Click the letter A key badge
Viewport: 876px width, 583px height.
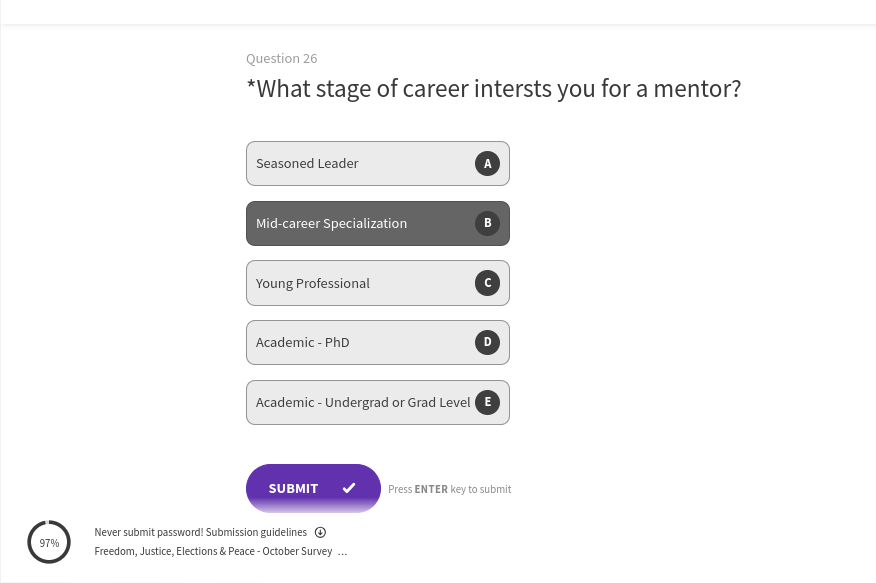(487, 164)
